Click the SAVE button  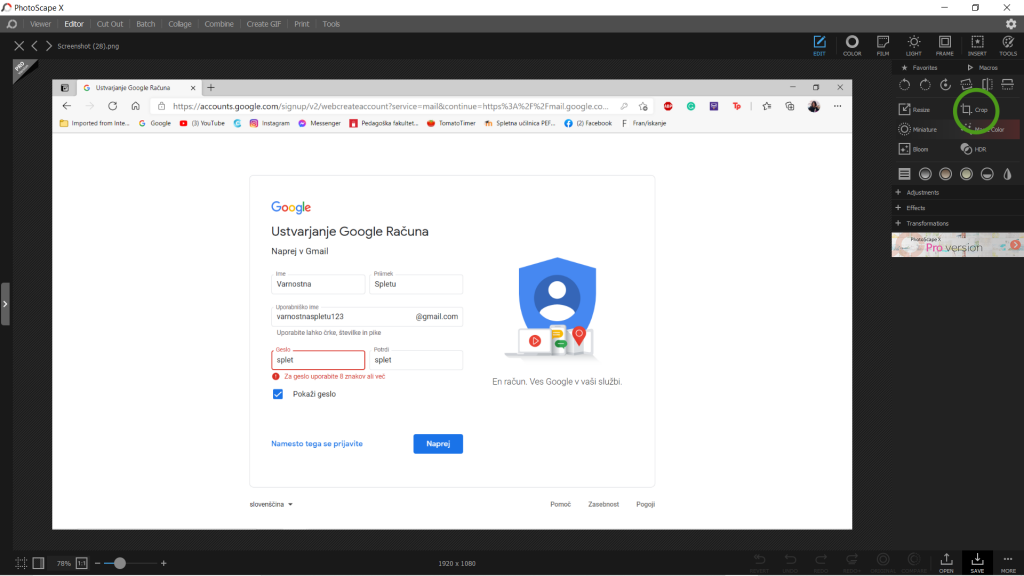977,563
